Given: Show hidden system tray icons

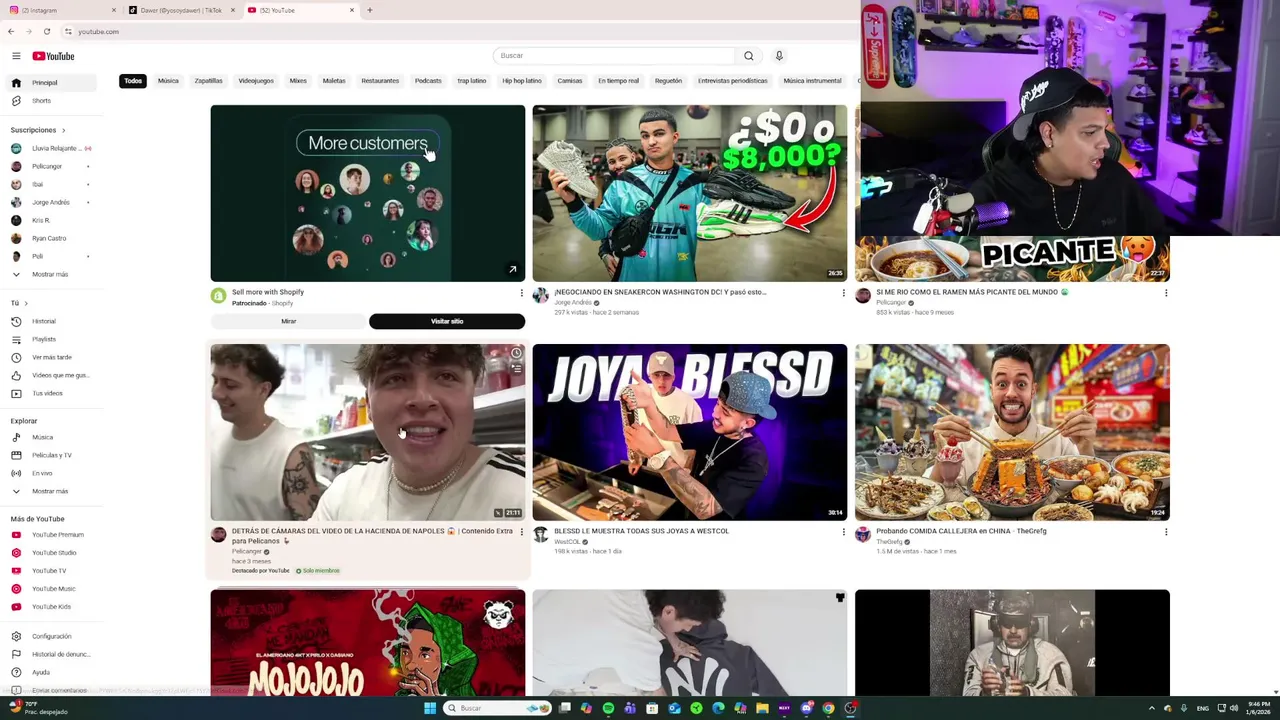Looking at the screenshot, I should [x=1151, y=708].
